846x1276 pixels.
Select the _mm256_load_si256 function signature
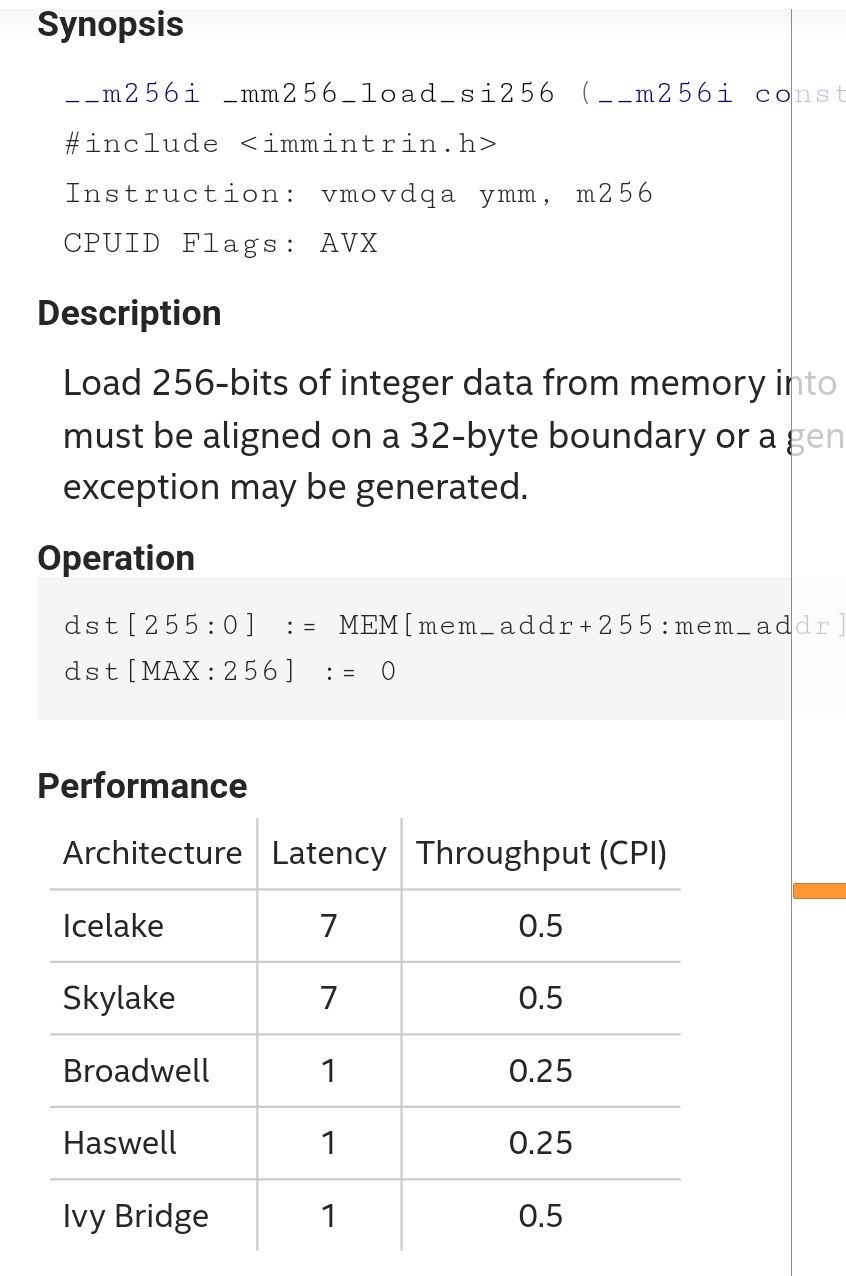(x=455, y=93)
